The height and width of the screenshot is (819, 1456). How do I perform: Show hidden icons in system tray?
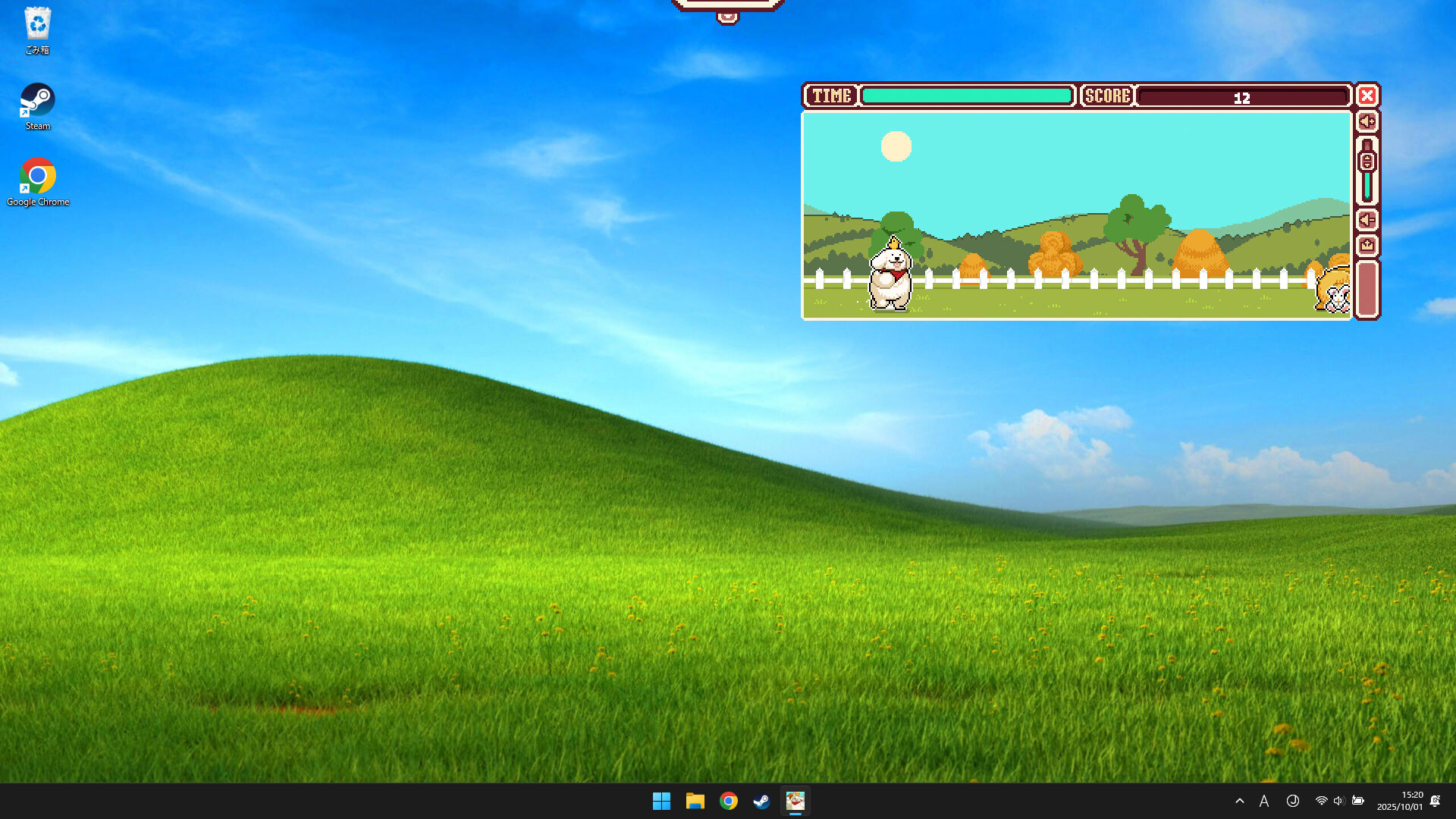(x=1239, y=801)
